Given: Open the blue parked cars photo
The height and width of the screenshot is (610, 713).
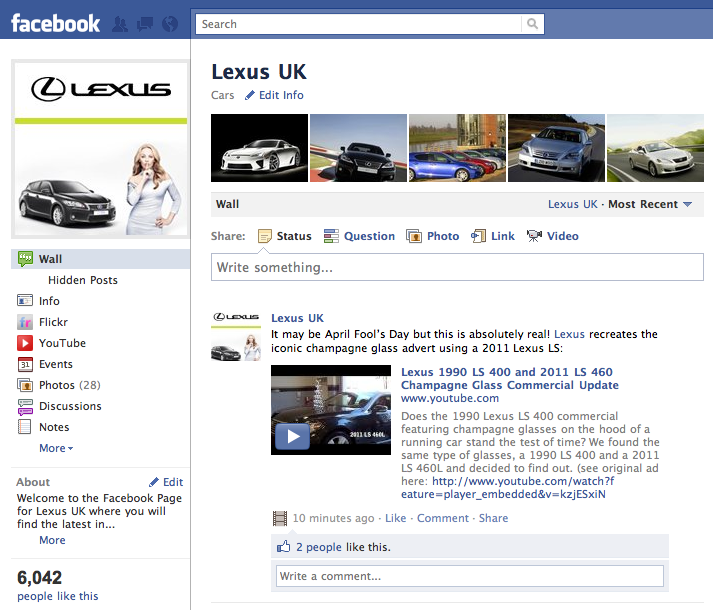Looking at the screenshot, I should tap(457, 148).
